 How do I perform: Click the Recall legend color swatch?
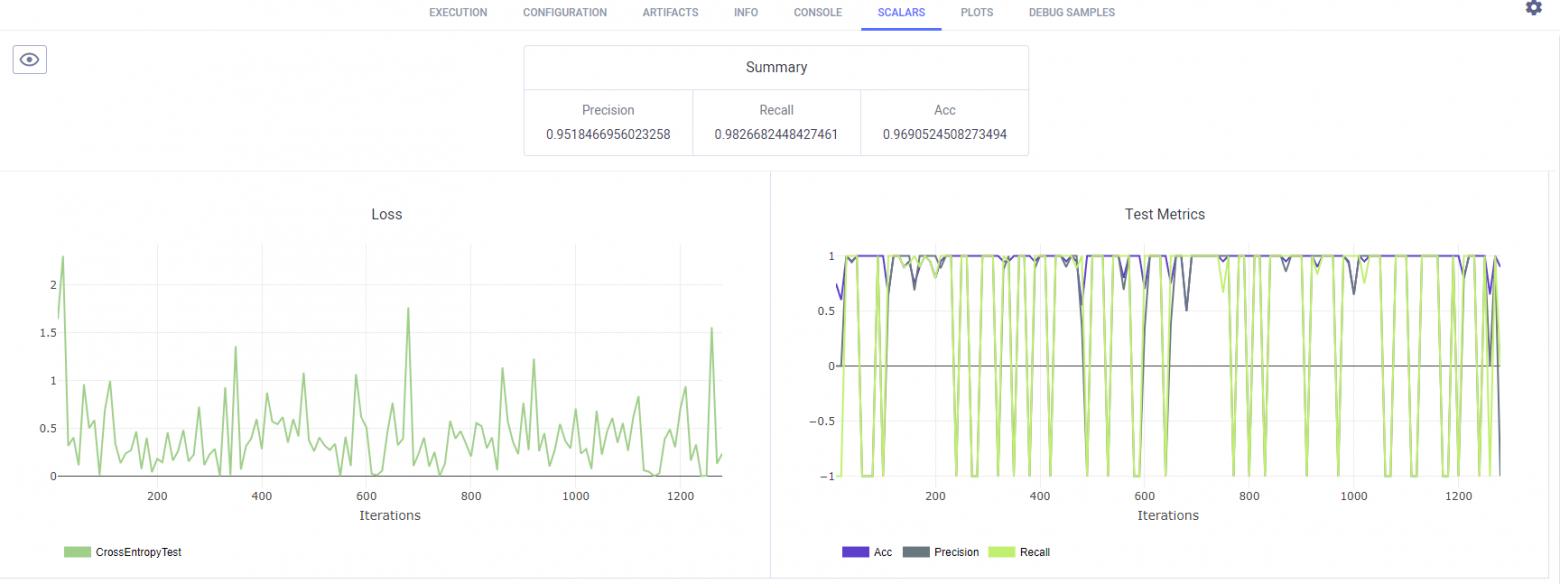[1002, 552]
